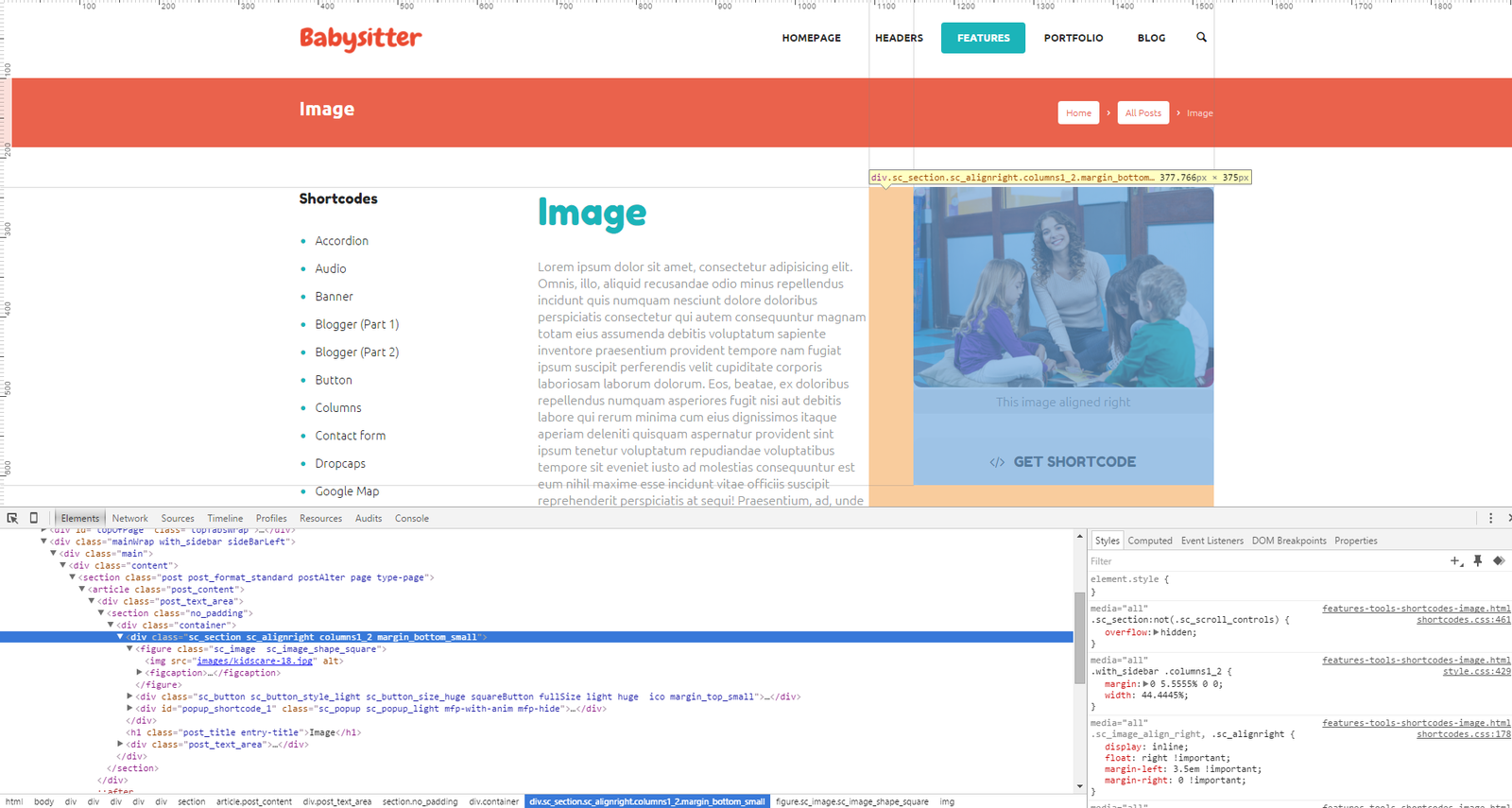
Task: Click the GET SHORTCODE button
Action: [1063, 462]
